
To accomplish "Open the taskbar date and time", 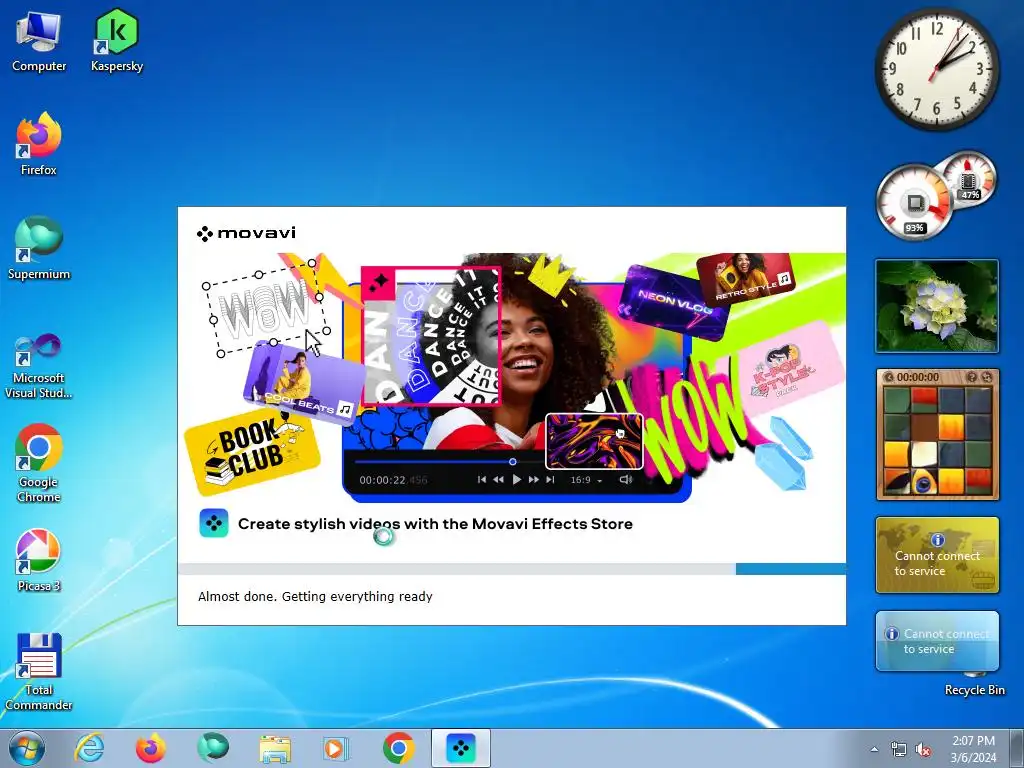I will coord(973,749).
